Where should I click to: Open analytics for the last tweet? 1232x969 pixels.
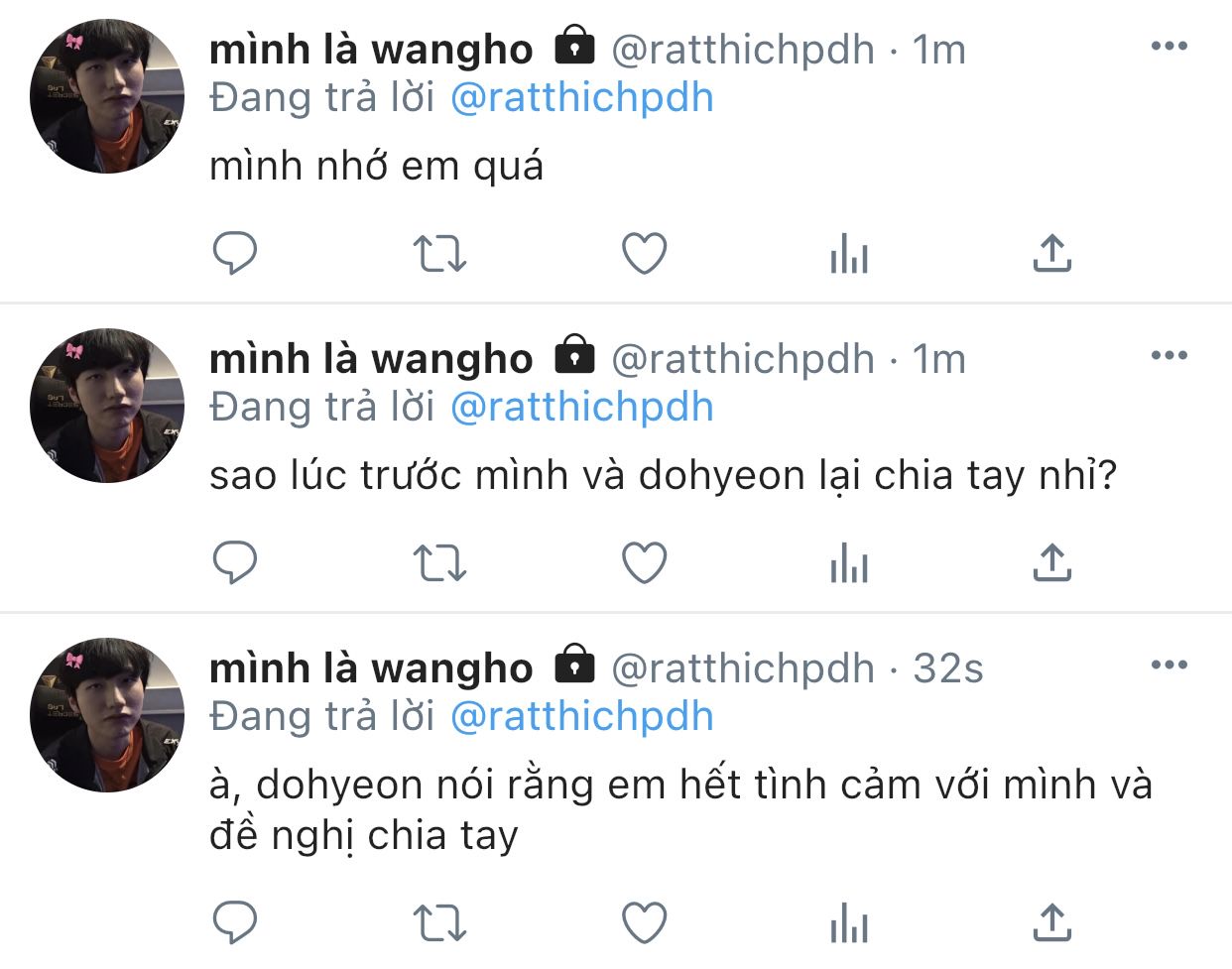pos(848,922)
